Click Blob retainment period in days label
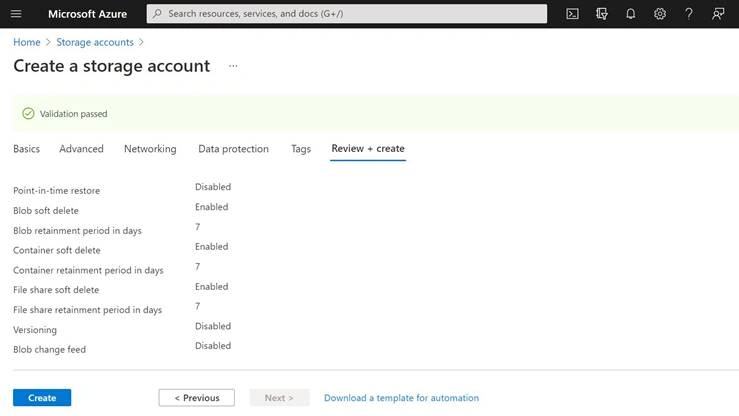The image size is (739, 416). point(77,231)
